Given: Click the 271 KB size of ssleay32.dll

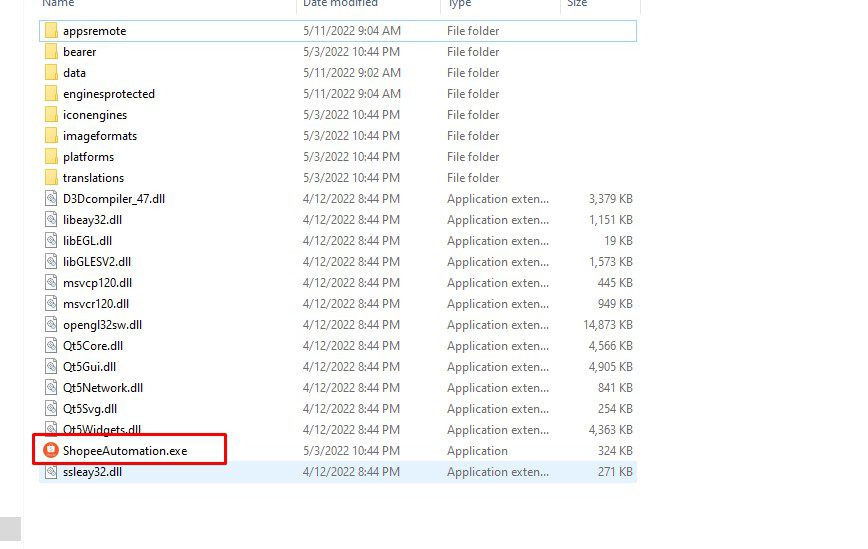Looking at the screenshot, I should pos(615,472).
